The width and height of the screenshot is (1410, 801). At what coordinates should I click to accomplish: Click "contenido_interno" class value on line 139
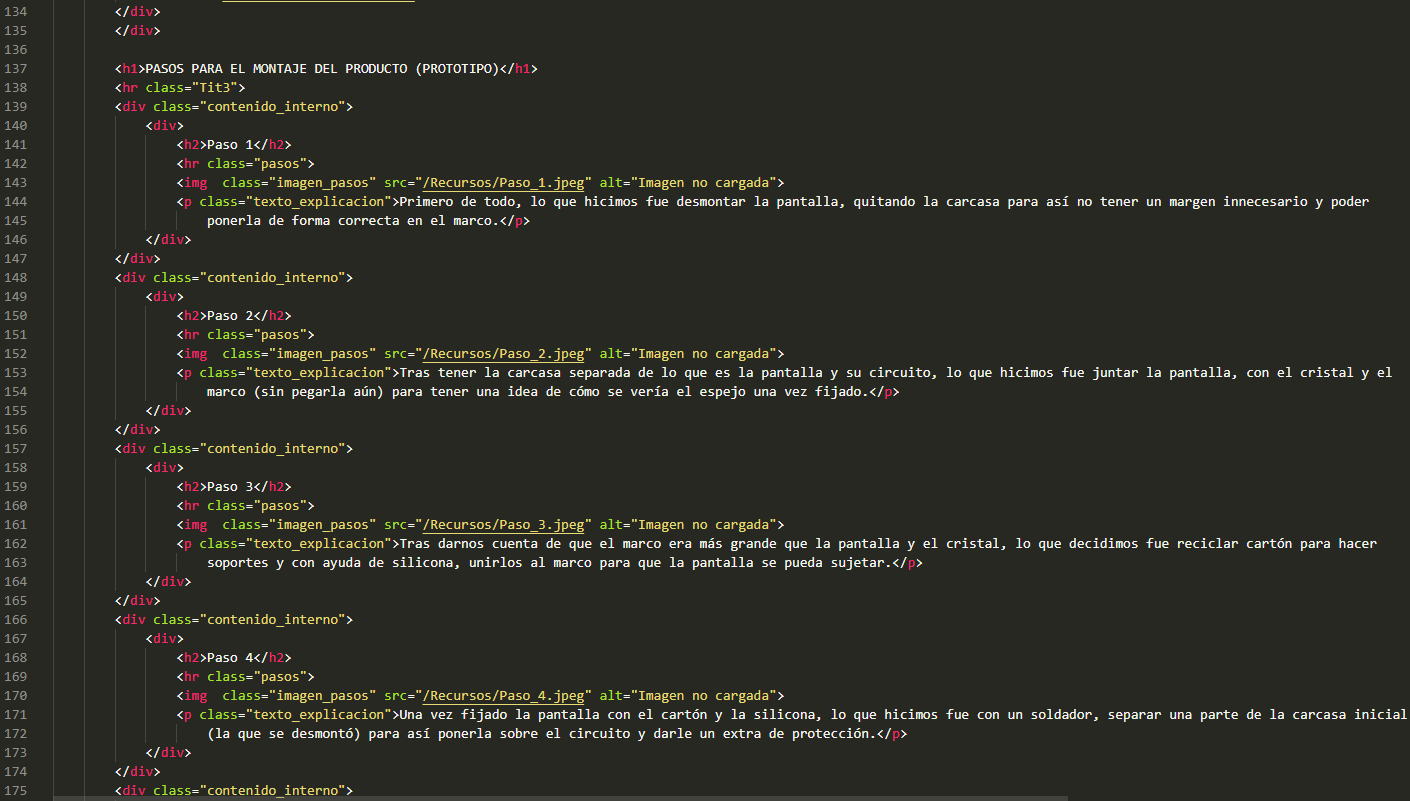(x=272, y=106)
